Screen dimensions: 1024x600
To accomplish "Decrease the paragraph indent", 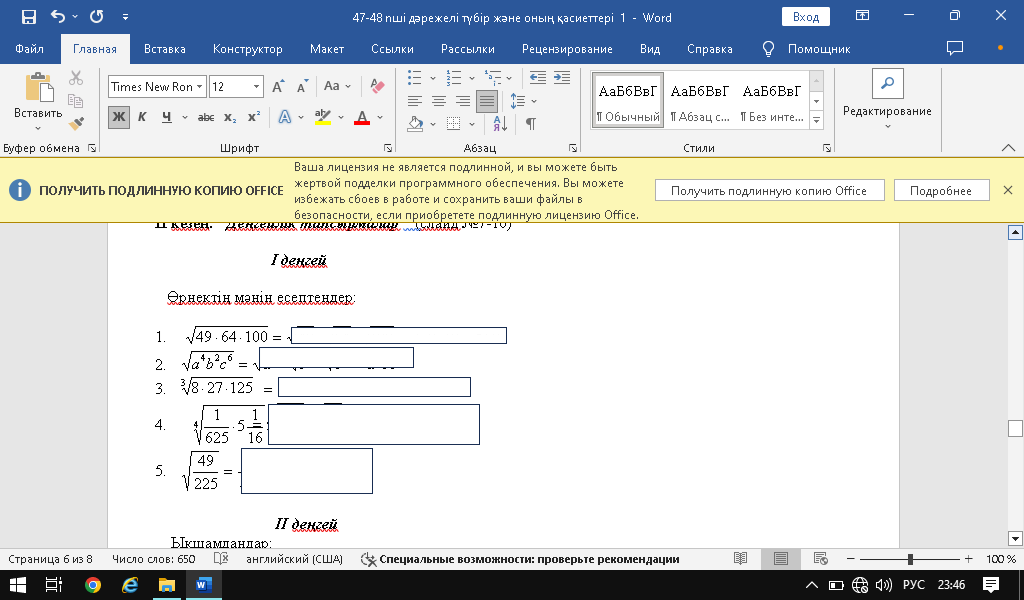I will point(537,78).
